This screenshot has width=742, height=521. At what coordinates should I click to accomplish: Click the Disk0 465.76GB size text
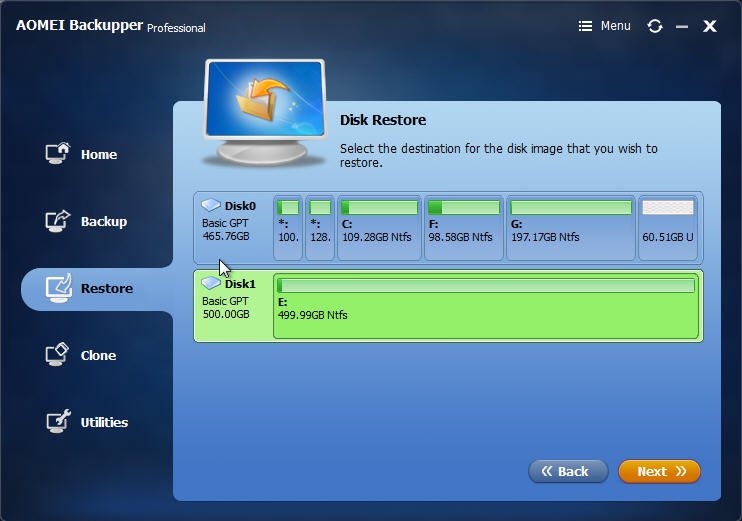[226, 236]
